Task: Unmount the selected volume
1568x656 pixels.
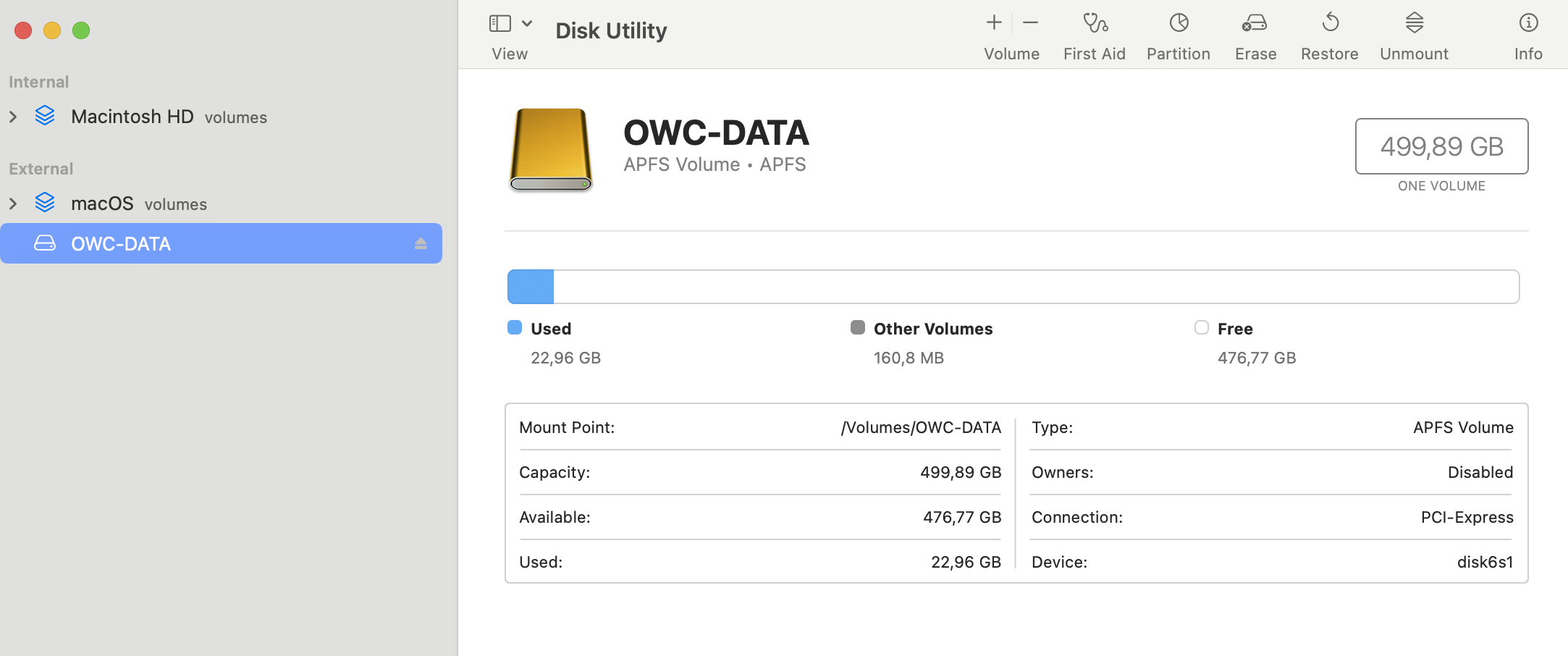Action: [1414, 24]
